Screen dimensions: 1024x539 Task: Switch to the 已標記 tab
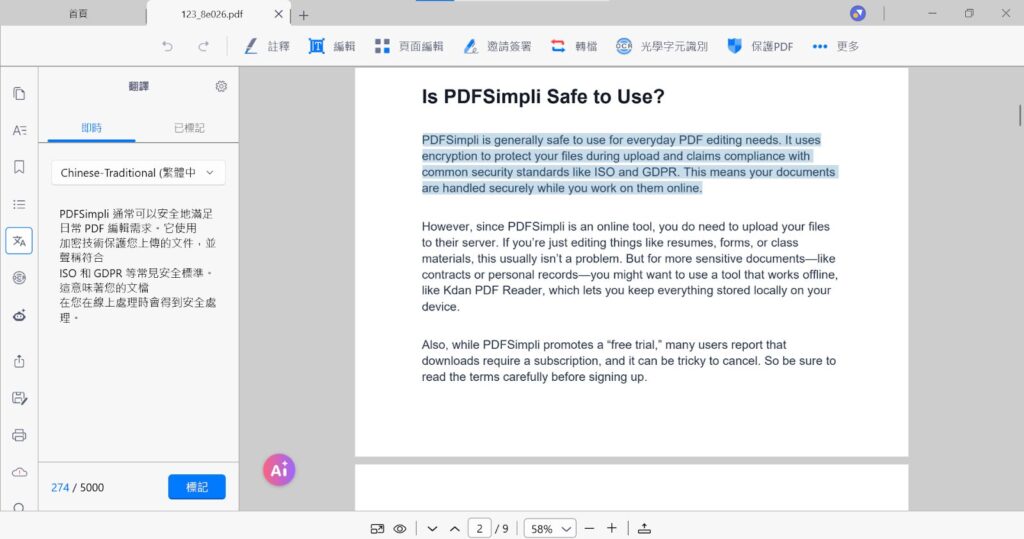(x=189, y=128)
